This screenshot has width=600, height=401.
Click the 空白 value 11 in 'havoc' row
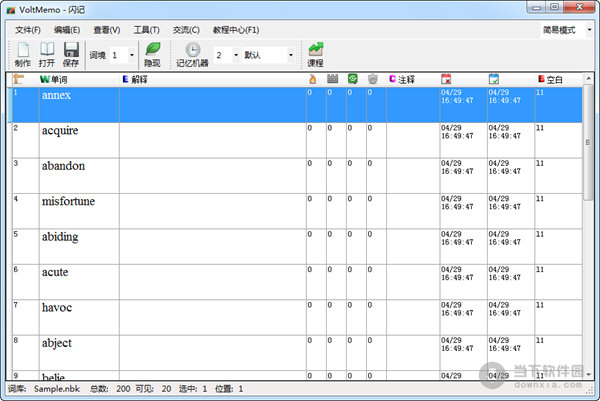pyautogui.click(x=540, y=305)
